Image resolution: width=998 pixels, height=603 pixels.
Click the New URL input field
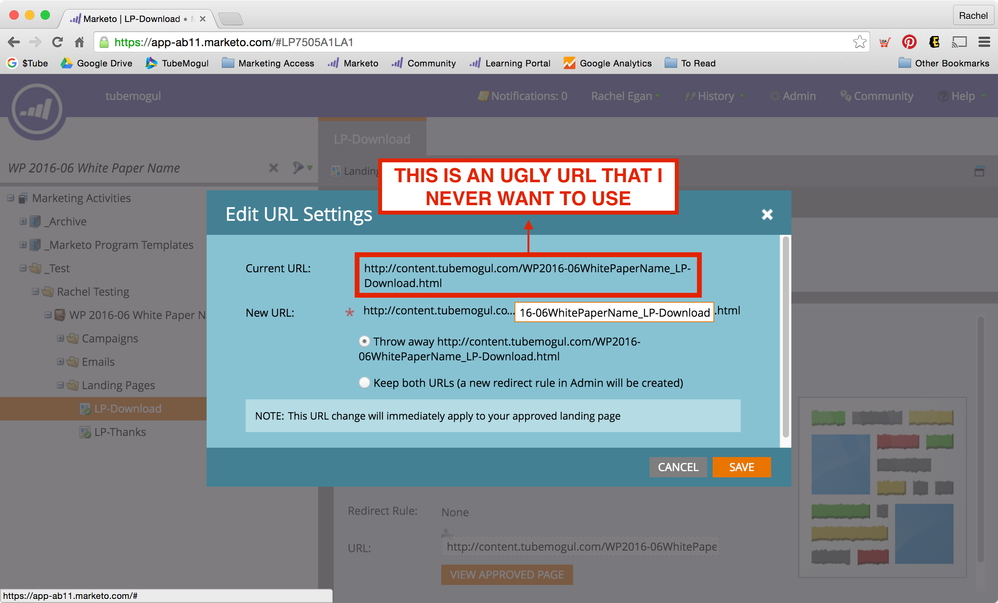[x=614, y=313]
